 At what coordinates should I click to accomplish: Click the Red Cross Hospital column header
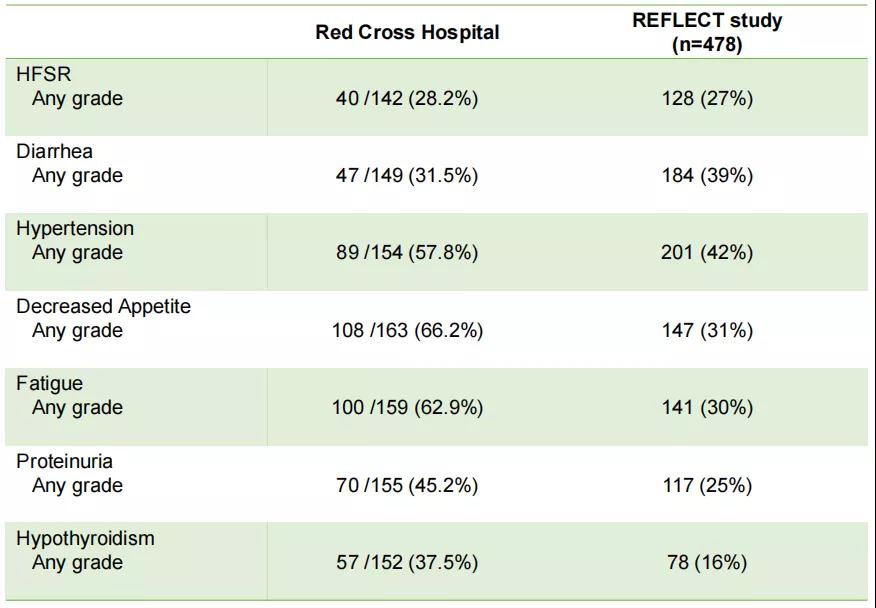[x=407, y=32]
